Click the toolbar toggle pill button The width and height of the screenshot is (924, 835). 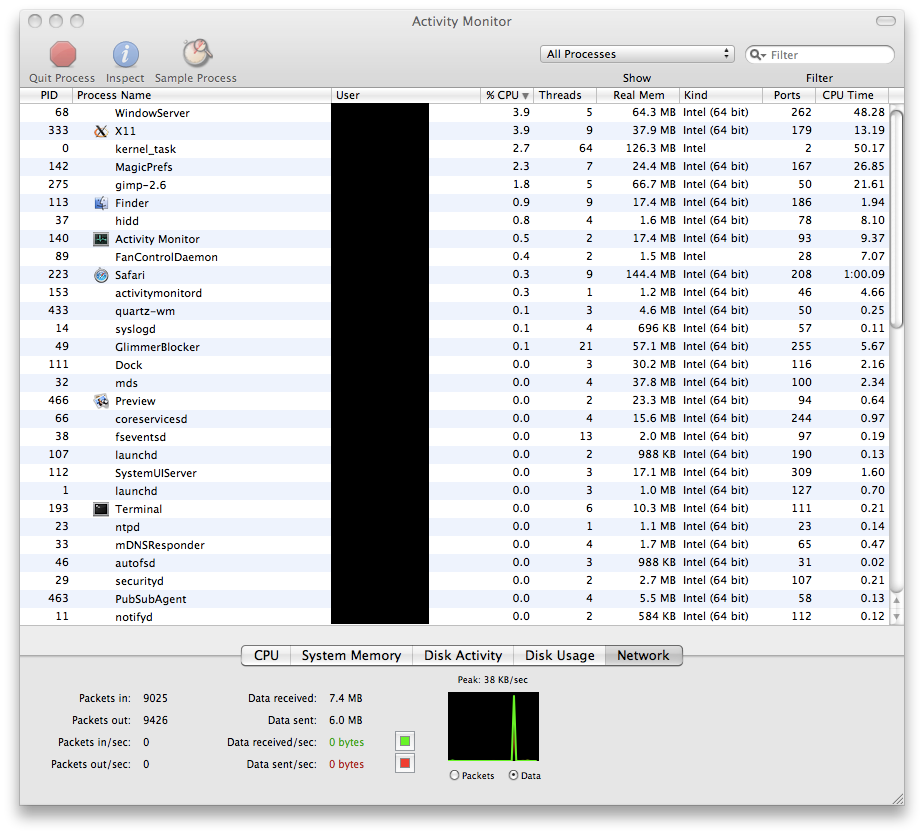(886, 21)
